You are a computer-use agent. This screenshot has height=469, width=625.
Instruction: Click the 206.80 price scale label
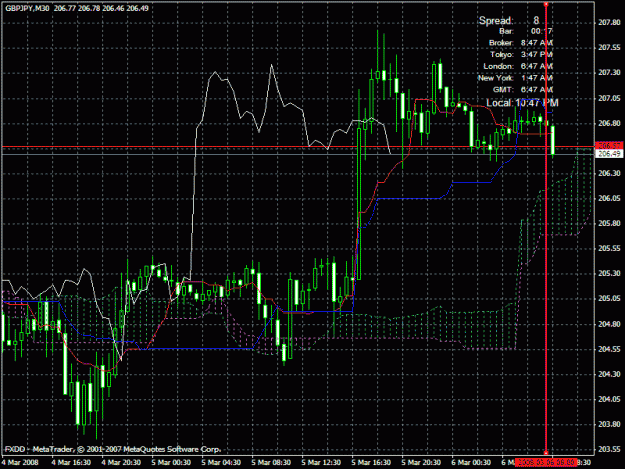point(609,123)
